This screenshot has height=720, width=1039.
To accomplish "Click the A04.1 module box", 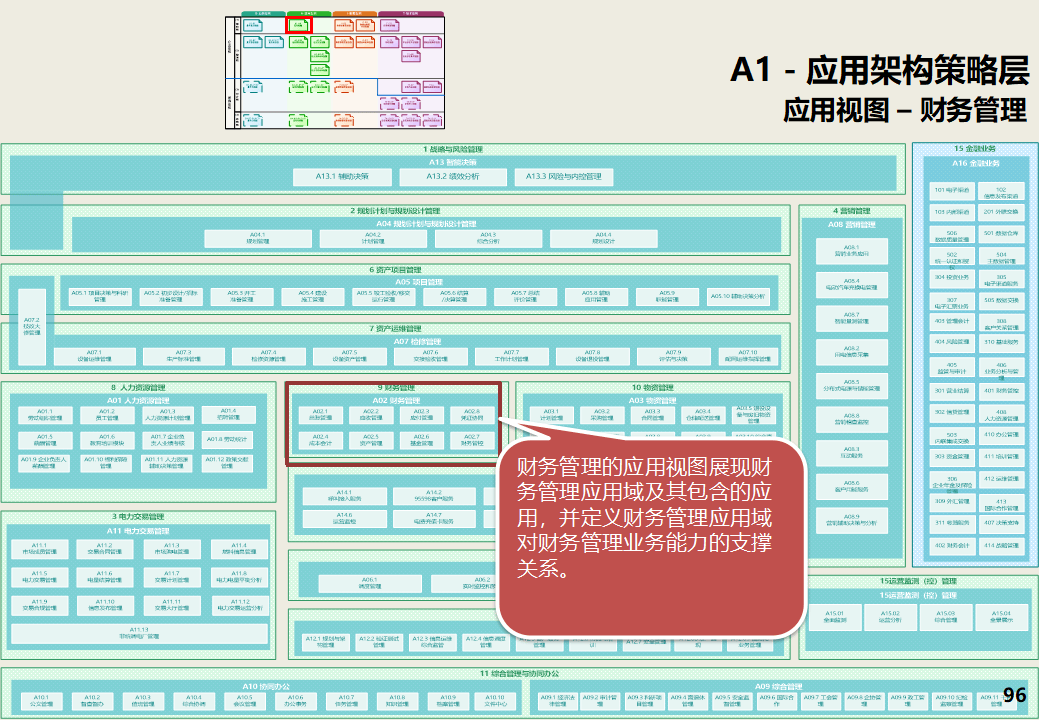I will tap(258, 238).
